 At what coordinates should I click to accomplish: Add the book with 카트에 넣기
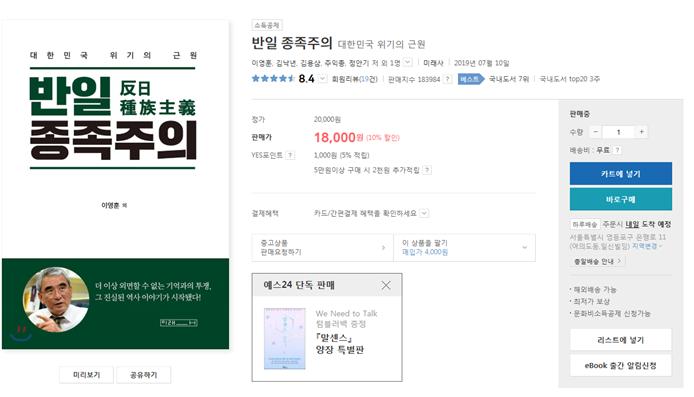point(621,173)
